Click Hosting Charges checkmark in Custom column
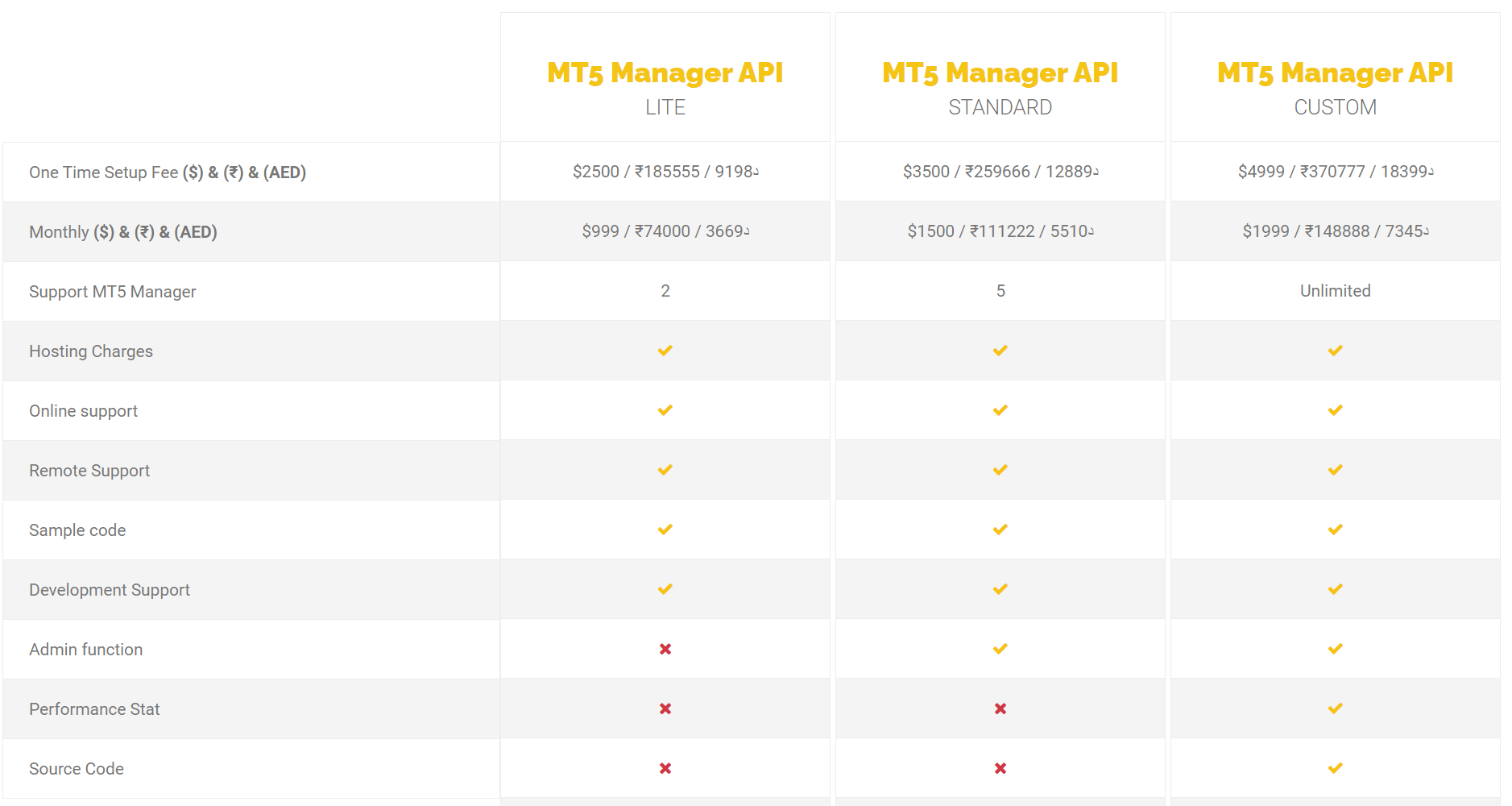Image resolution: width=1512 pixels, height=806 pixels. point(1335,351)
